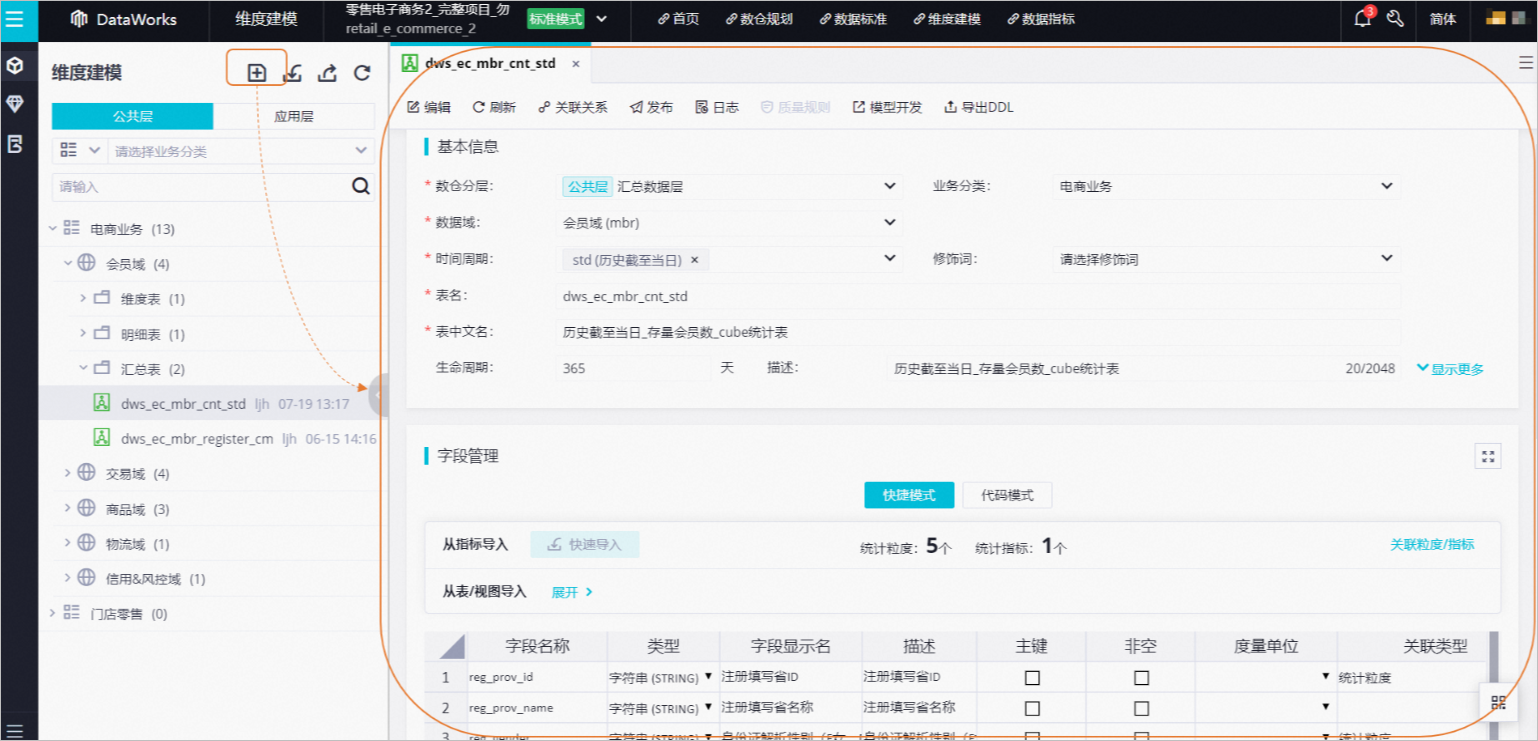Open the wrench settings icon
The height and width of the screenshot is (741, 1538).
point(1396,18)
